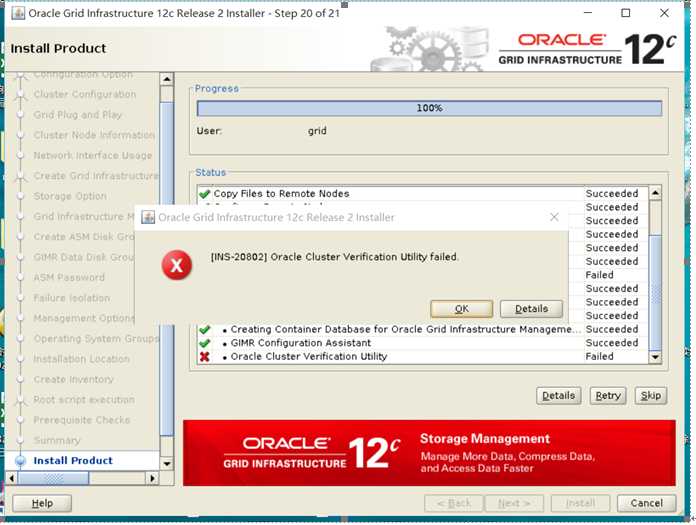Click the Storage Management banner
The height and width of the screenshot is (525, 696).
click(429, 453)
